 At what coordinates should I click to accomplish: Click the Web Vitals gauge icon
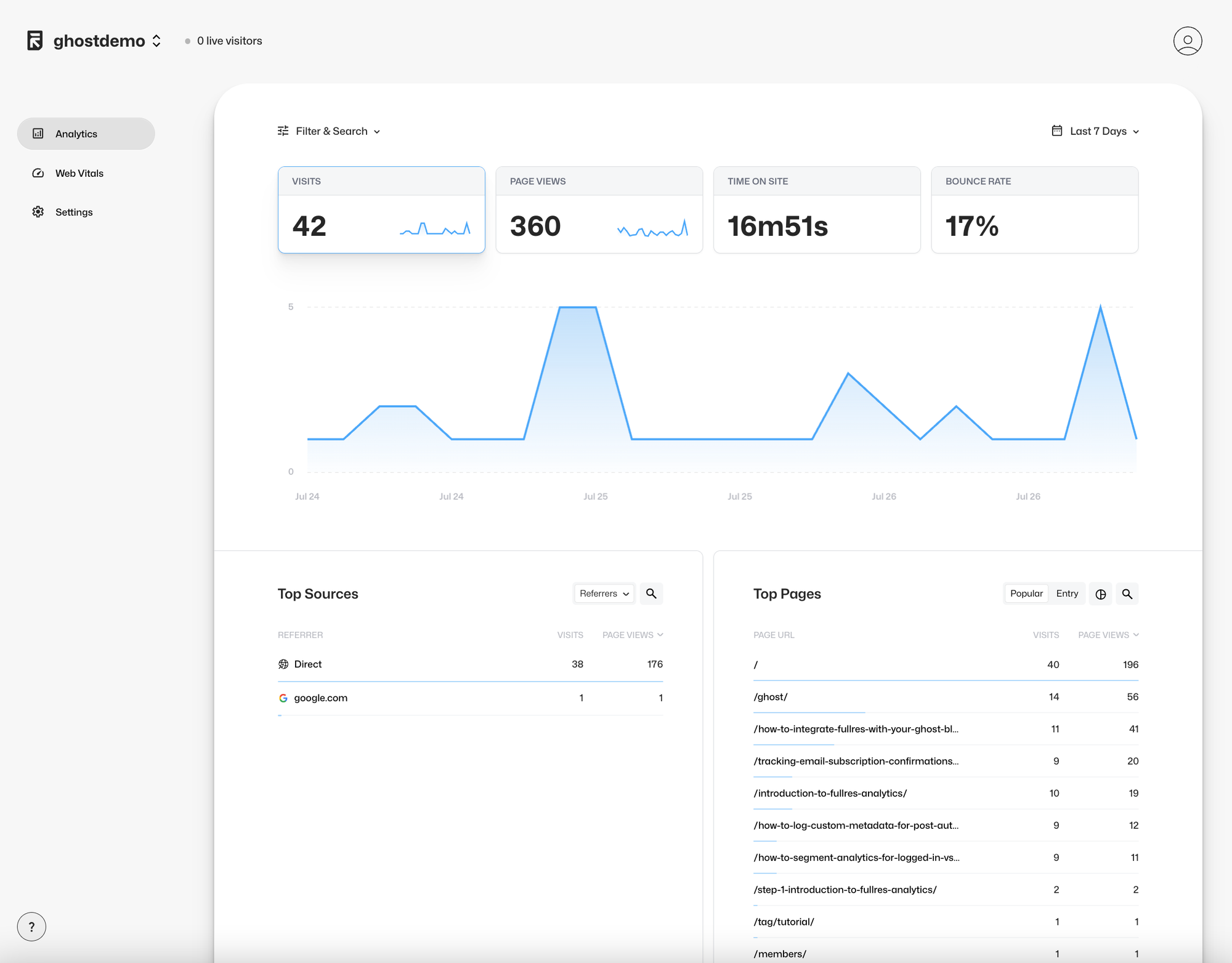pos(38,173)
